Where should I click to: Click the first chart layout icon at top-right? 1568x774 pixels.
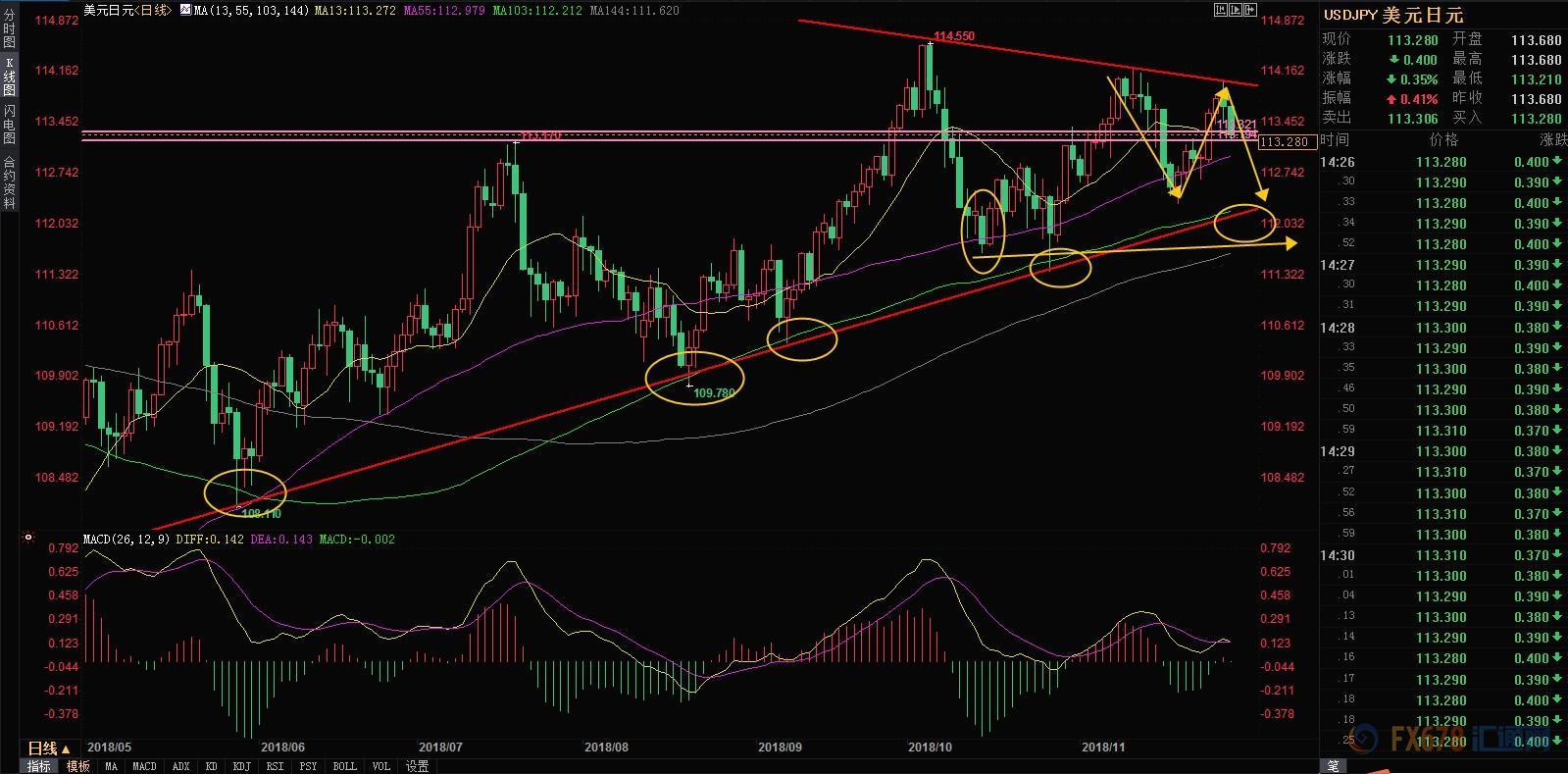(1221, 10)
